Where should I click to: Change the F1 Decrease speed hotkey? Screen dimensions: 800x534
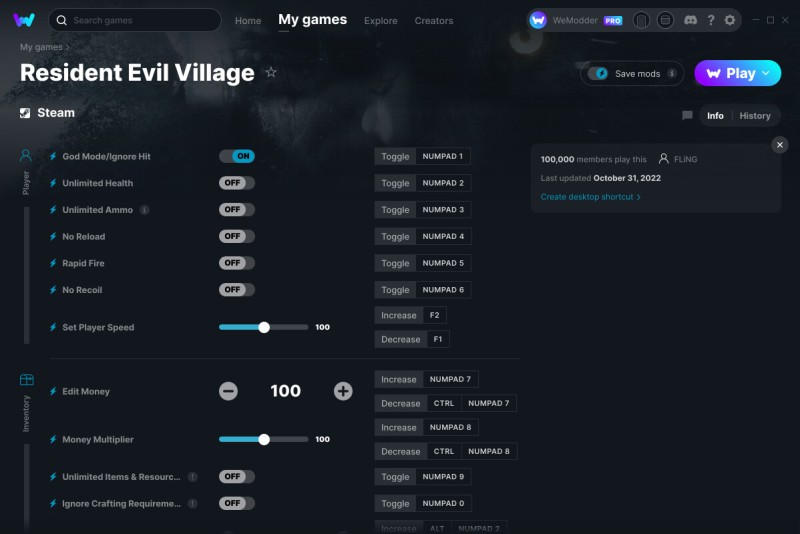click(438, 339)
